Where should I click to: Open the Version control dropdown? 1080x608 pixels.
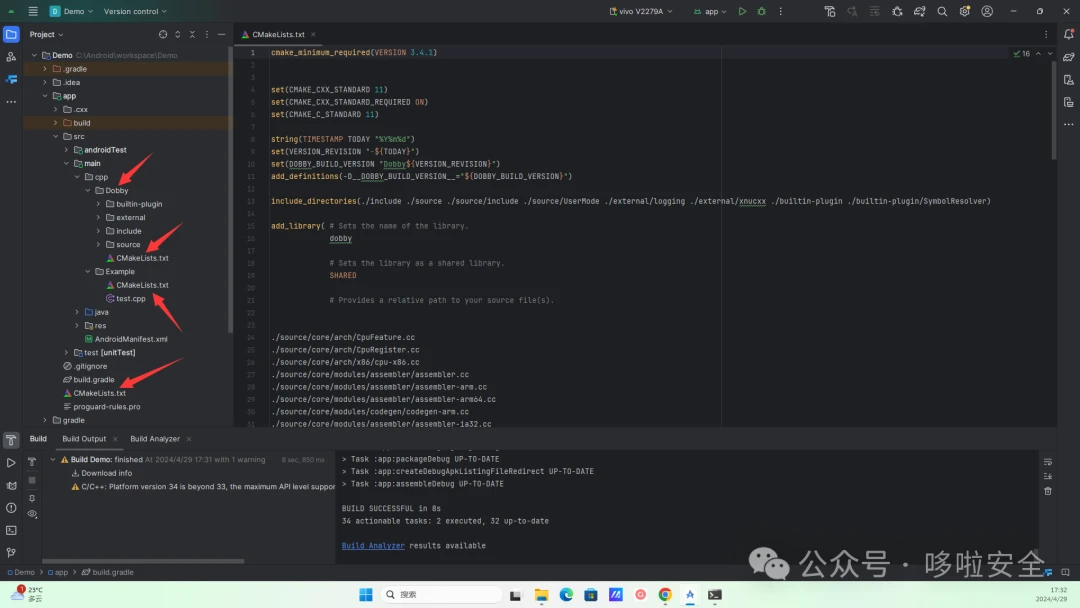pos(135,12)
